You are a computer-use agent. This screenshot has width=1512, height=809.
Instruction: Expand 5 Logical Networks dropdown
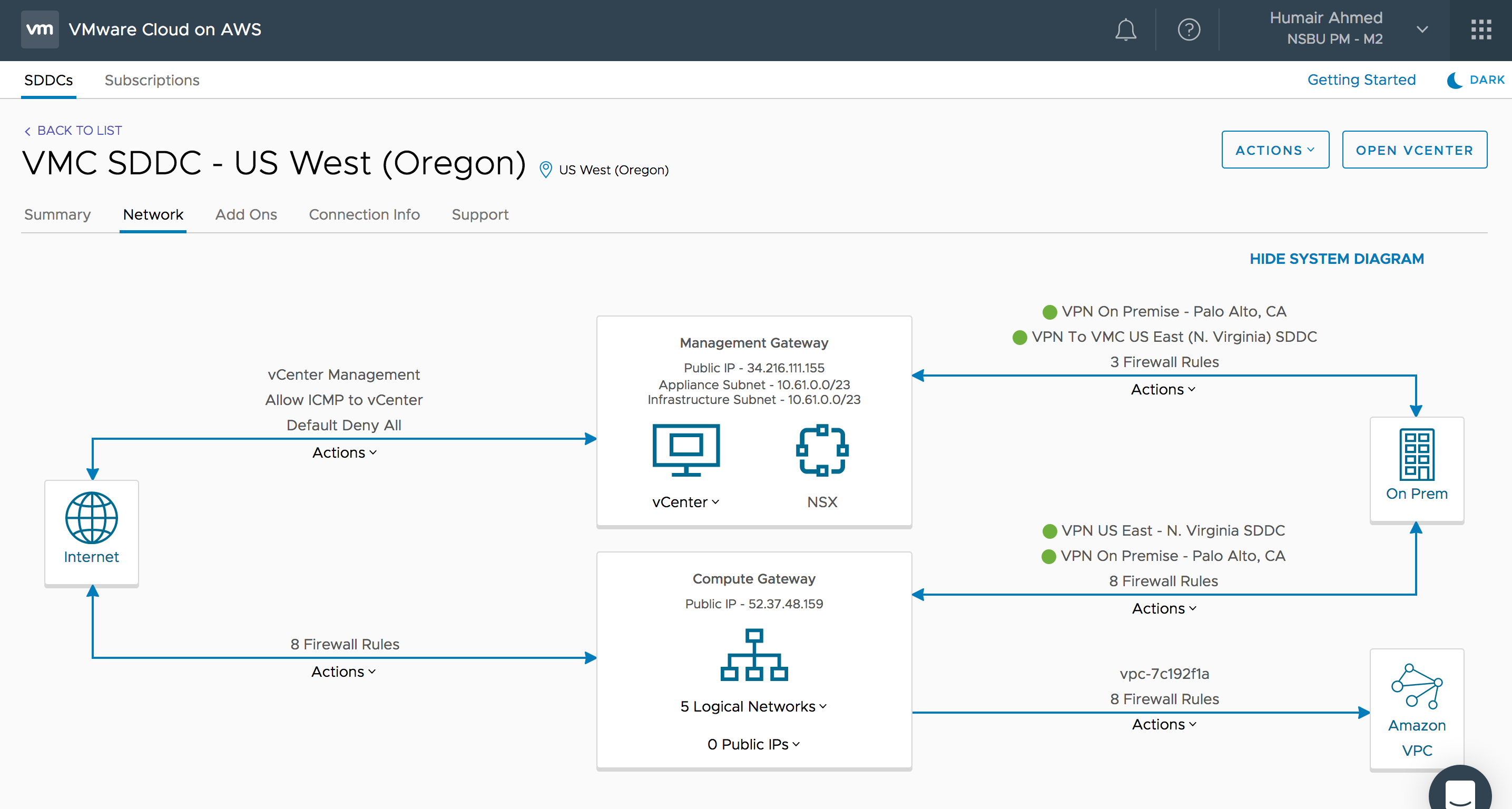pyautogui.click(x=754, y=706)
